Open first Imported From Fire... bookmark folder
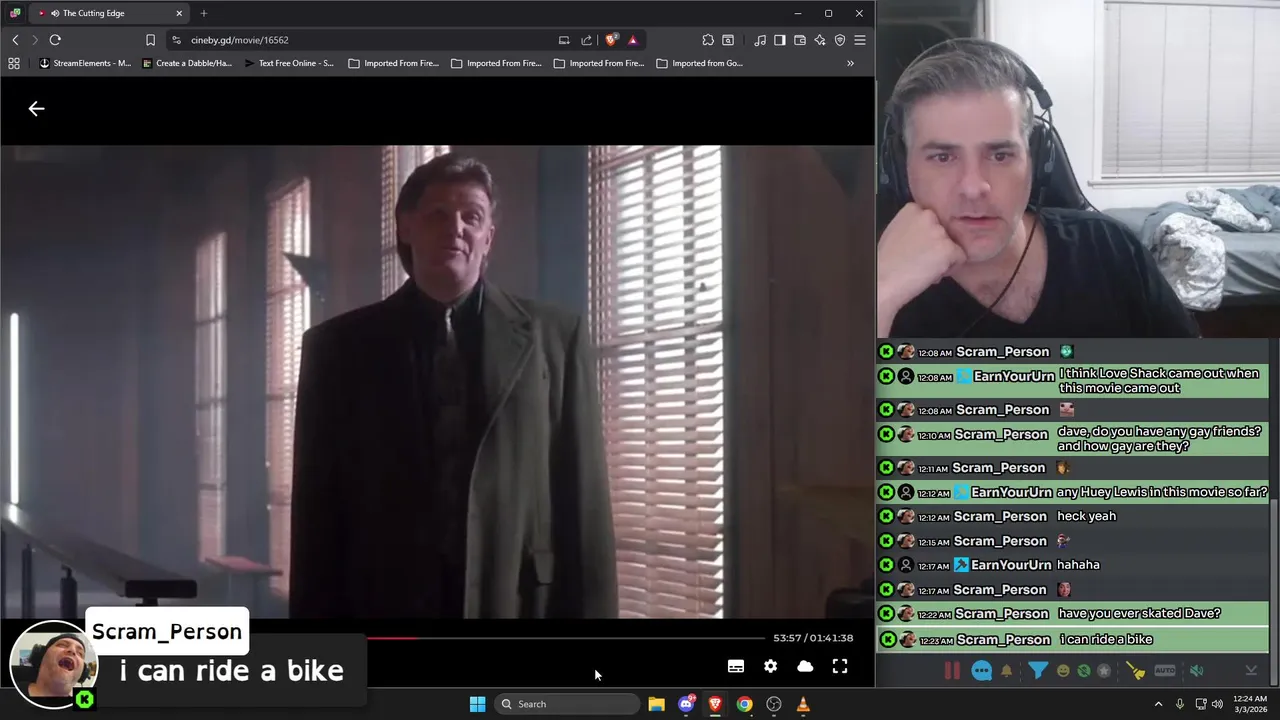This screenshot has height=720, width=1280. coord(393,63)
